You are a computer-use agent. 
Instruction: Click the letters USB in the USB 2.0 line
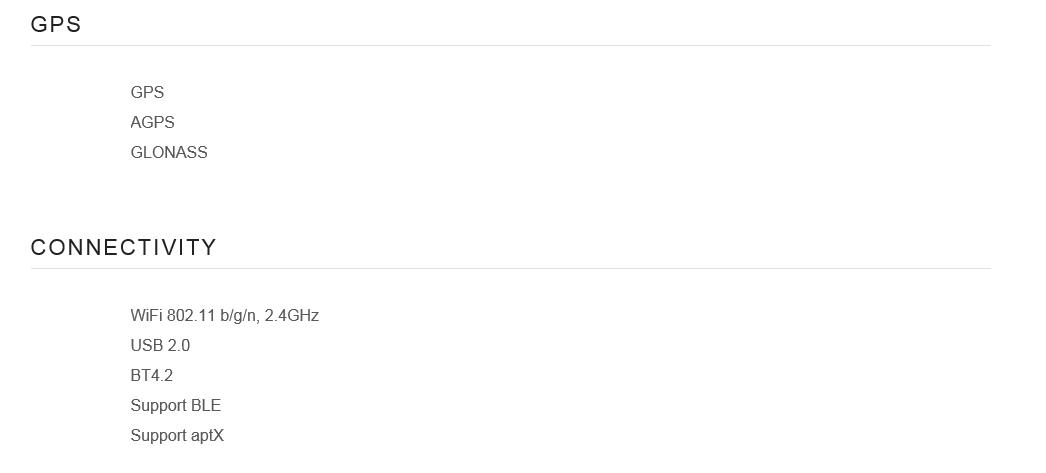pos(146,345)
